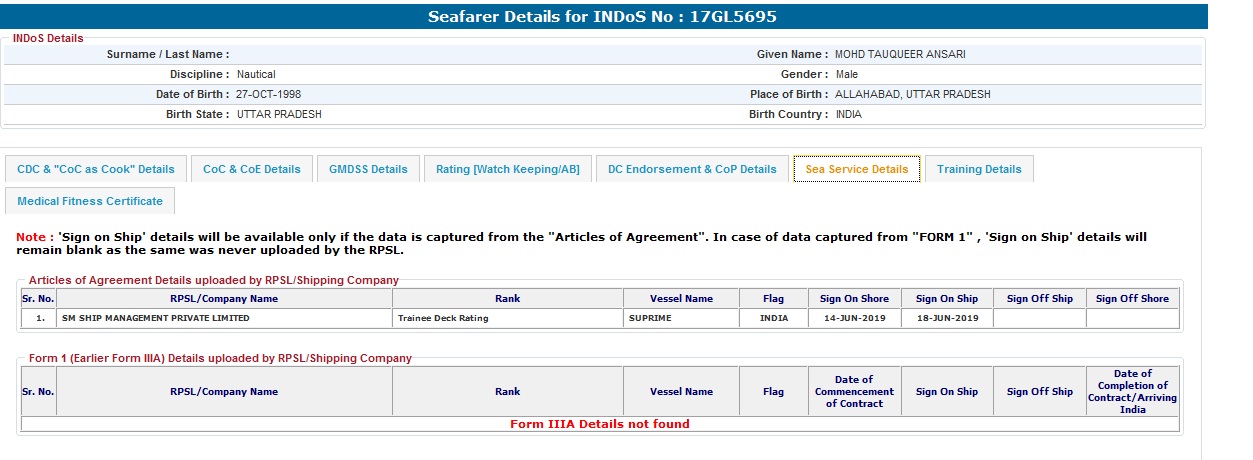The image size is (1253, 460).
Task: Click the 14-JUN-2019 sign on shore date
Action: [x=854, y=319]
